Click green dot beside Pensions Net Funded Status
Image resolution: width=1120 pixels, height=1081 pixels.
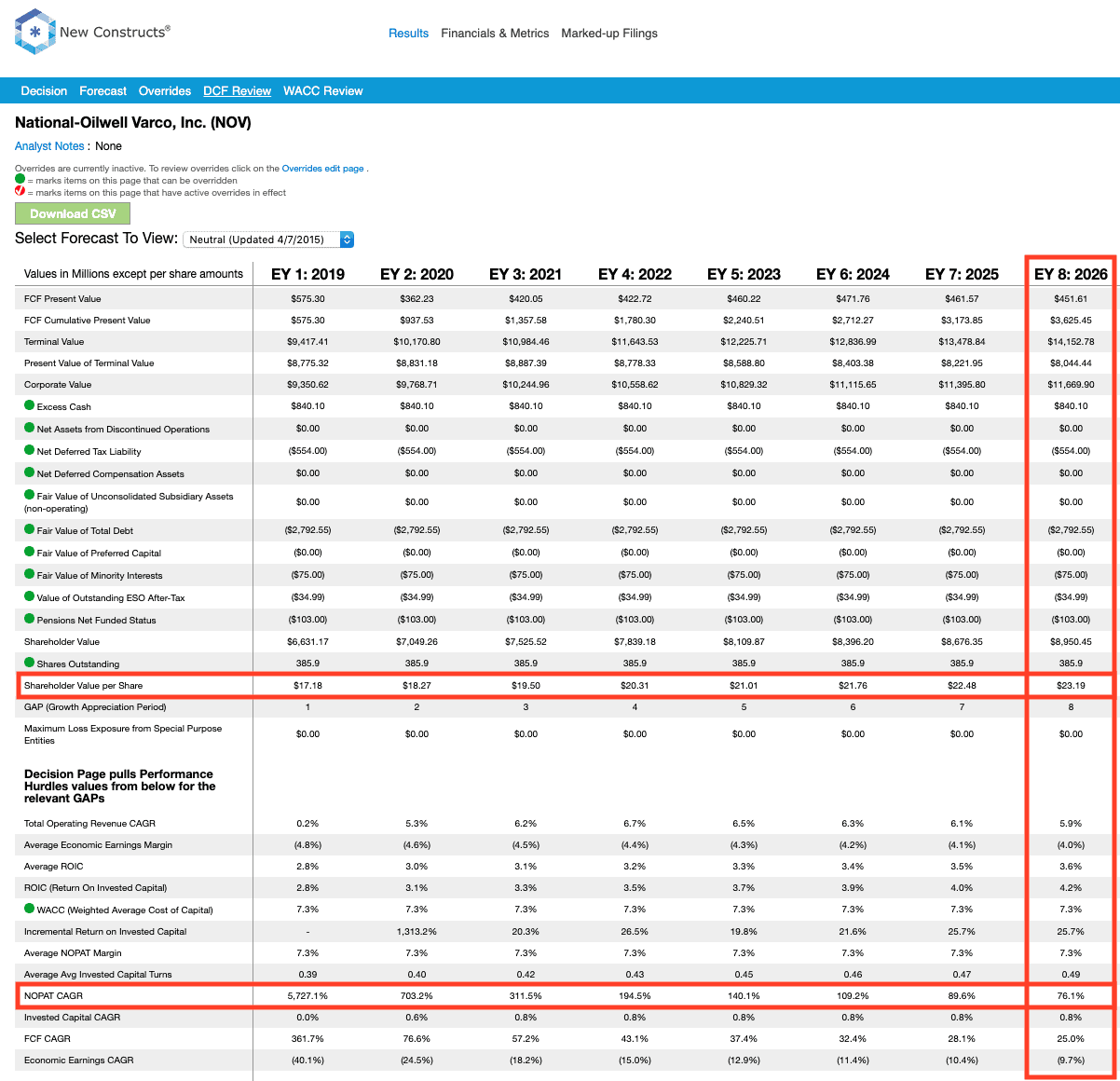pos(30,619)
